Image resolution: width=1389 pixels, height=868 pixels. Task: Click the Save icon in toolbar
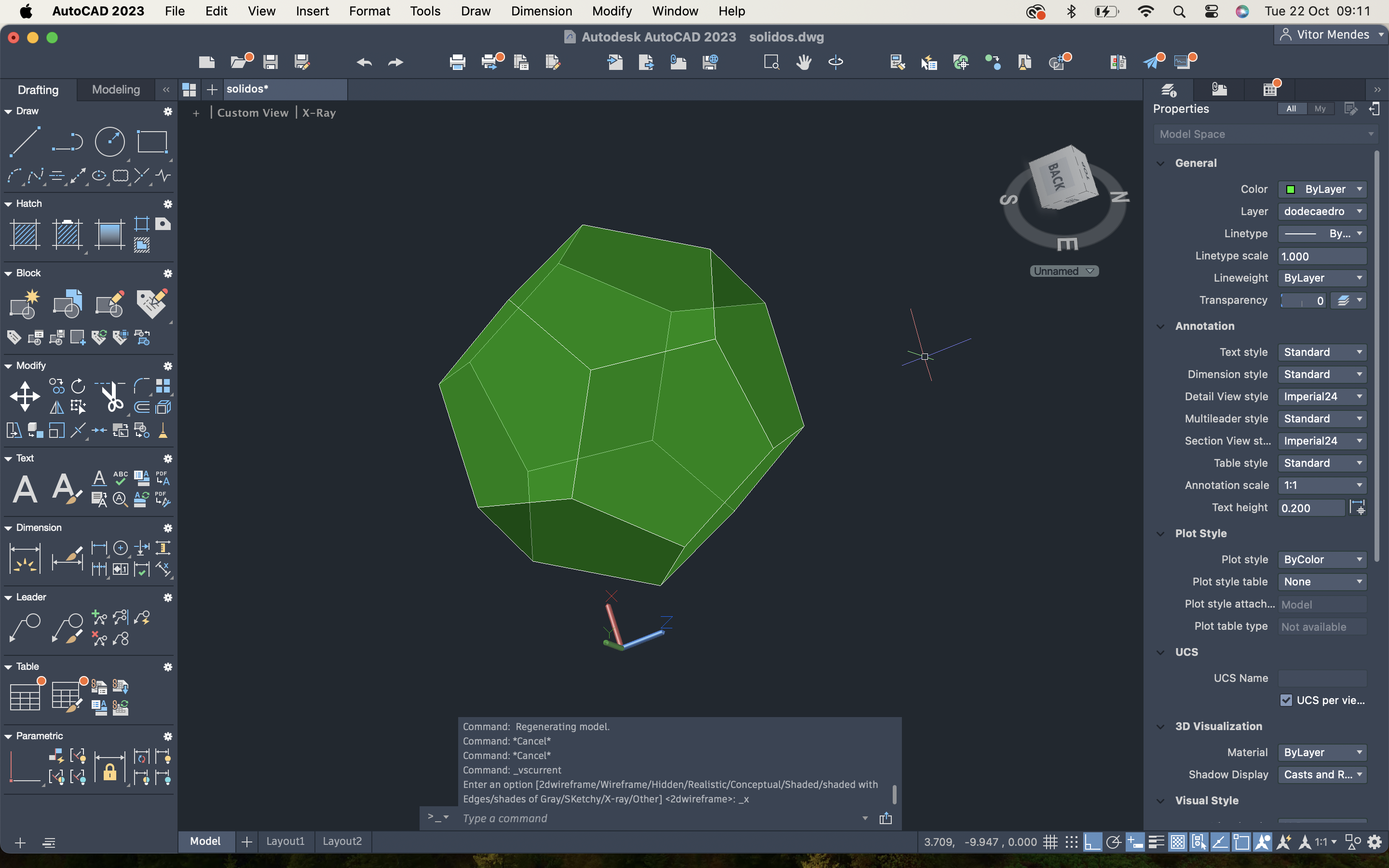[x=271, y=61]
